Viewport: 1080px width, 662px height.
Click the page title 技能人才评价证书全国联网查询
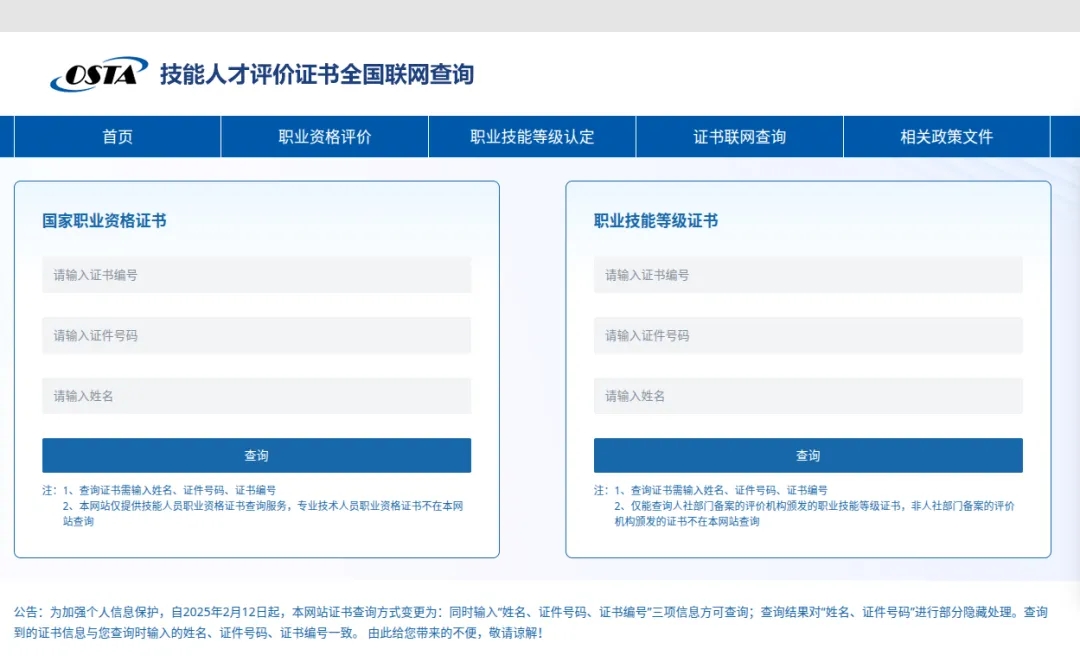point(316,74)
